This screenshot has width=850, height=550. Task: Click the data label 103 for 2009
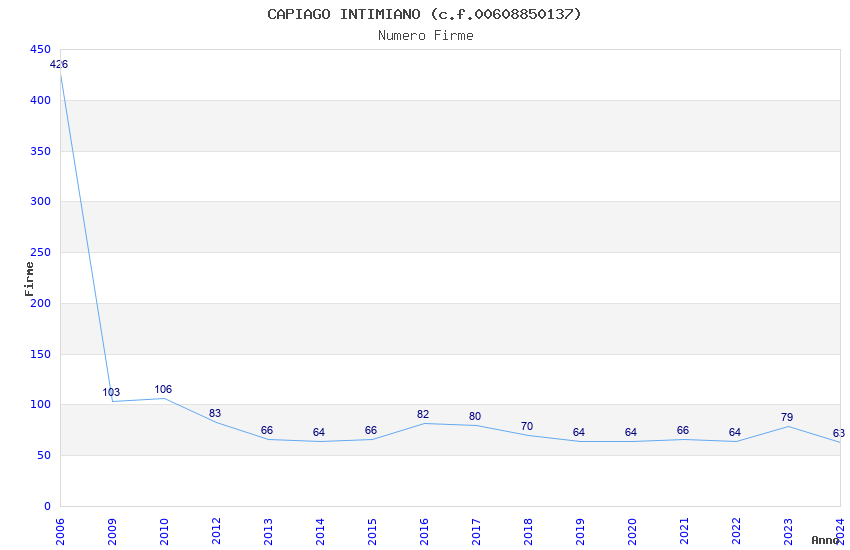pos(111,392)
